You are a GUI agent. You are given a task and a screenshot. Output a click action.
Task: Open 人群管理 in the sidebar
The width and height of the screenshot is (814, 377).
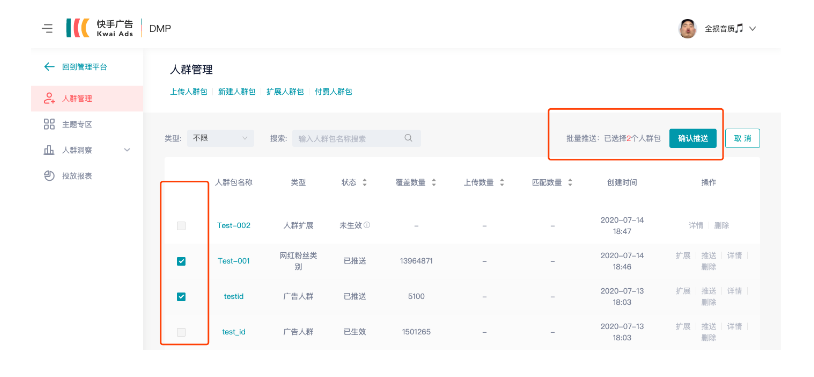[87, 98]
